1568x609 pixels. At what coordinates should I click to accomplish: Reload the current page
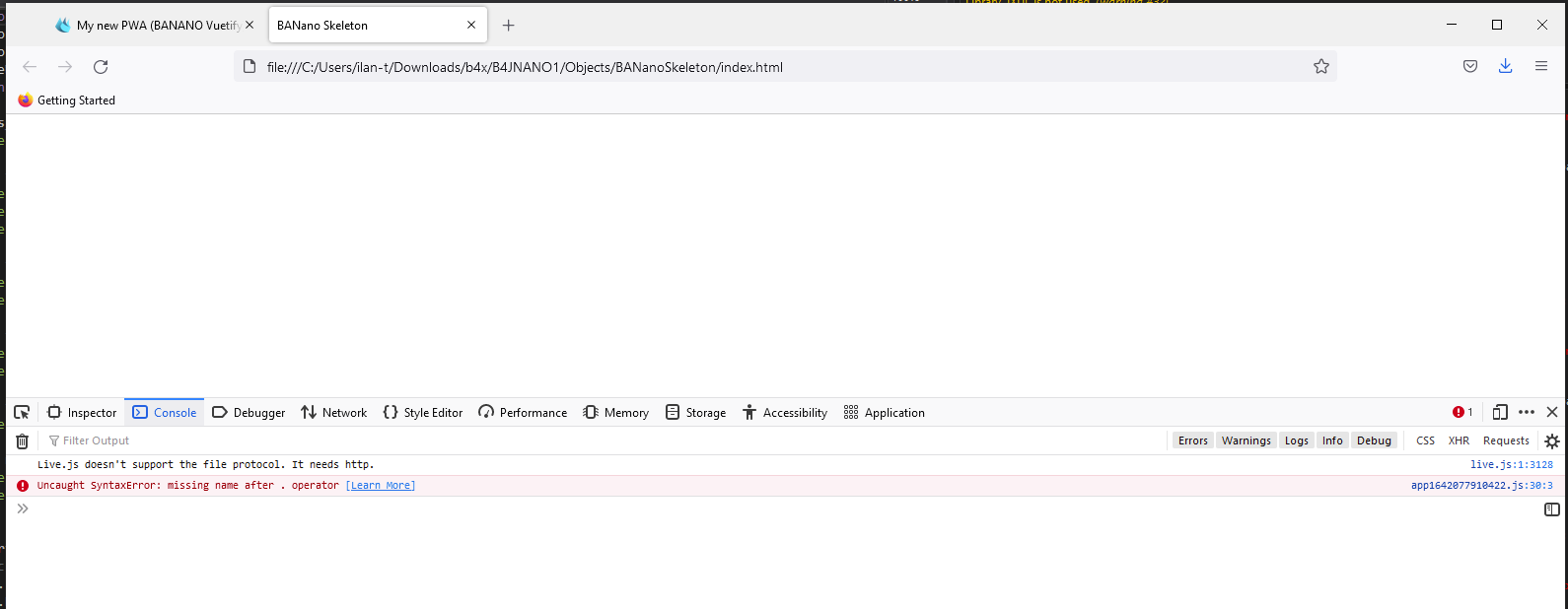[101, 67]
